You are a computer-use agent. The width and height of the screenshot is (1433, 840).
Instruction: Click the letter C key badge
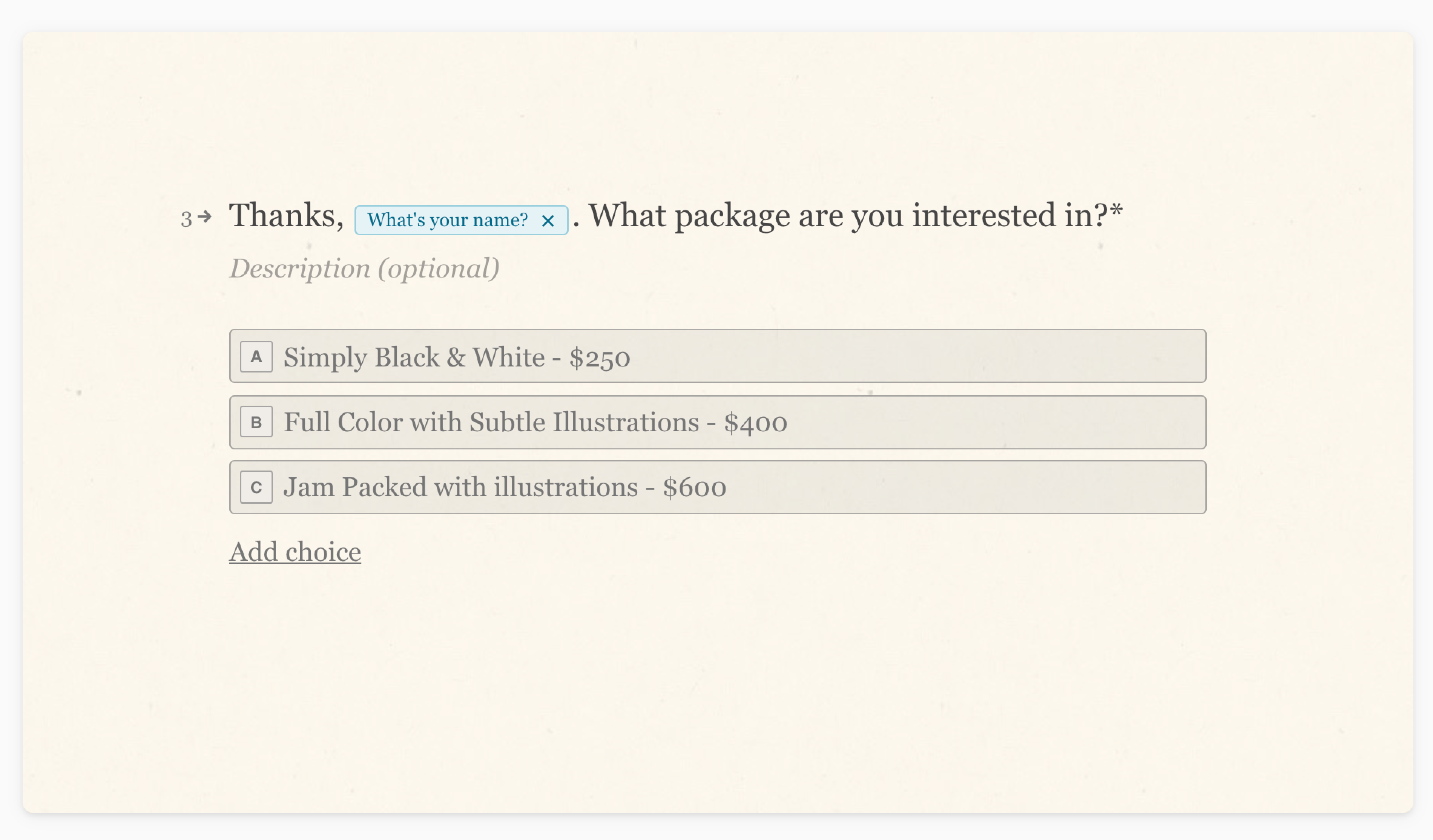[256, 487]
